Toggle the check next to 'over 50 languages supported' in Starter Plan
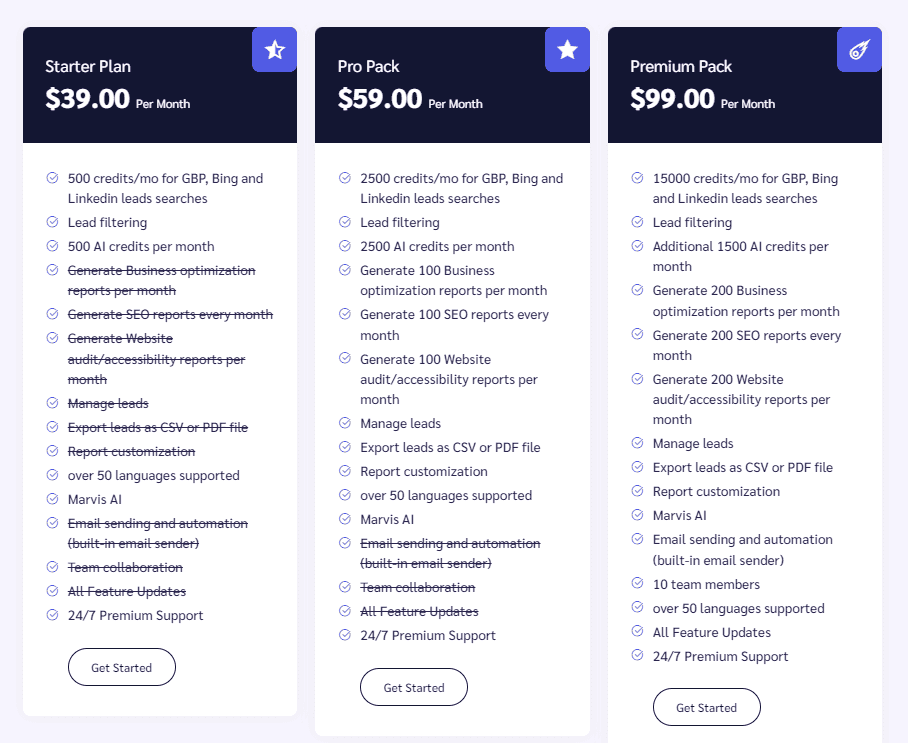The height and width of the screenshot is (743, 908). click(50, 475)
